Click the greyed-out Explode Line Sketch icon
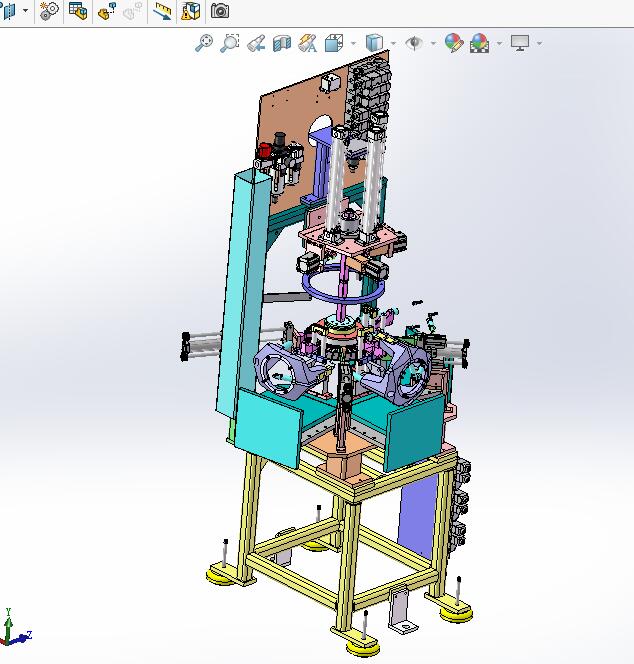 coord(132,11)
